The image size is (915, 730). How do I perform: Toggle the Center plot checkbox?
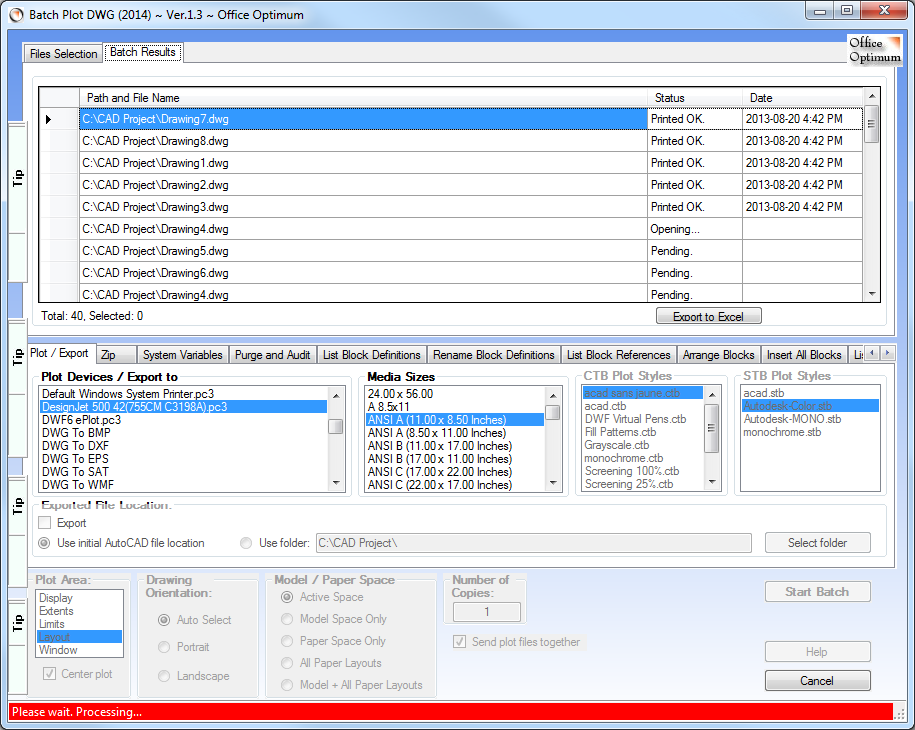click(x=50, y=674)
